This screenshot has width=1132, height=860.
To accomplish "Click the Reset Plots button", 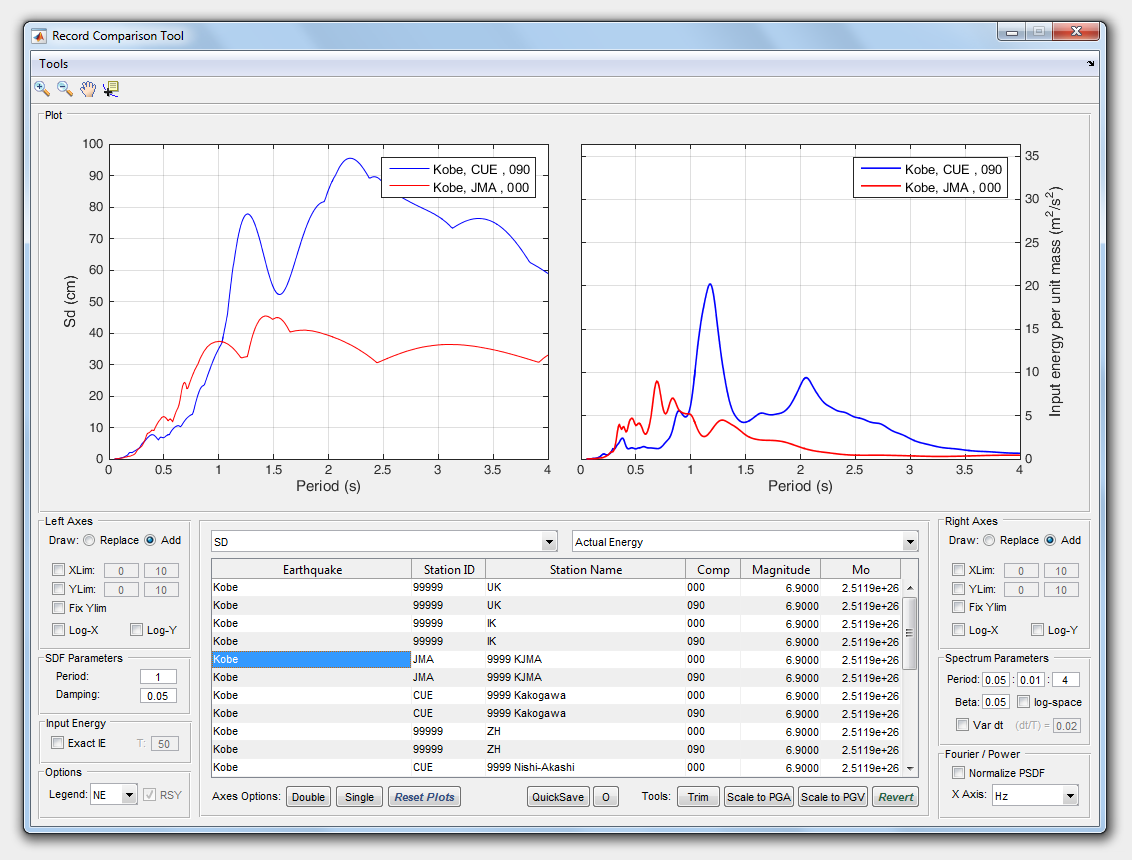I will pyautogui.click(x=424, y=797).
